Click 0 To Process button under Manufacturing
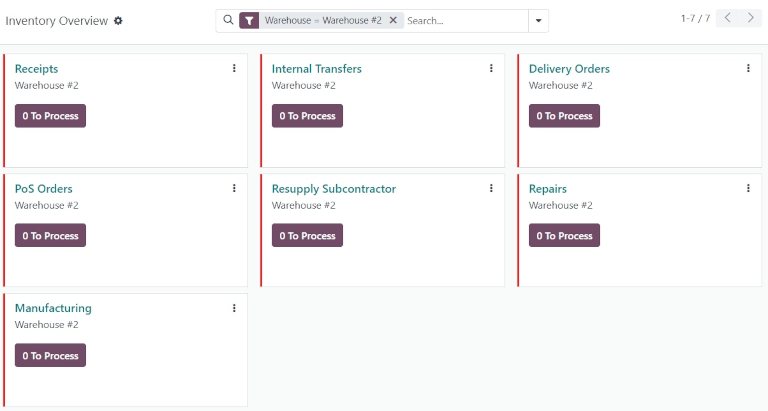Image resolution: width=768 pixels, height=411 pixels. click(x=50, y=355)
